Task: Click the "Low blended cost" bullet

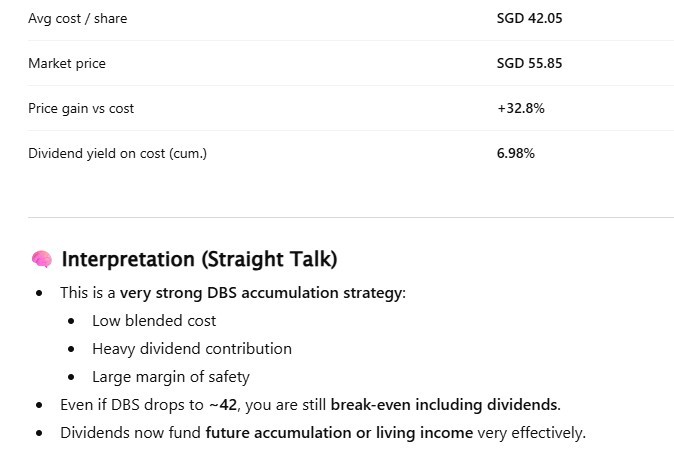Action: pyautogui.click(x=154, y=321)
